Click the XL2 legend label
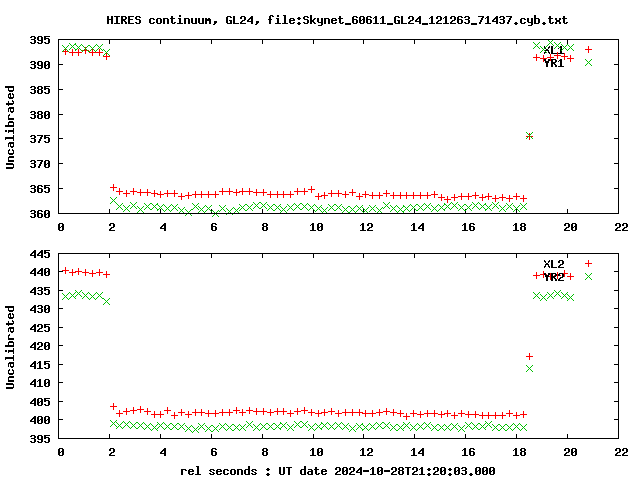 point(553,264)
